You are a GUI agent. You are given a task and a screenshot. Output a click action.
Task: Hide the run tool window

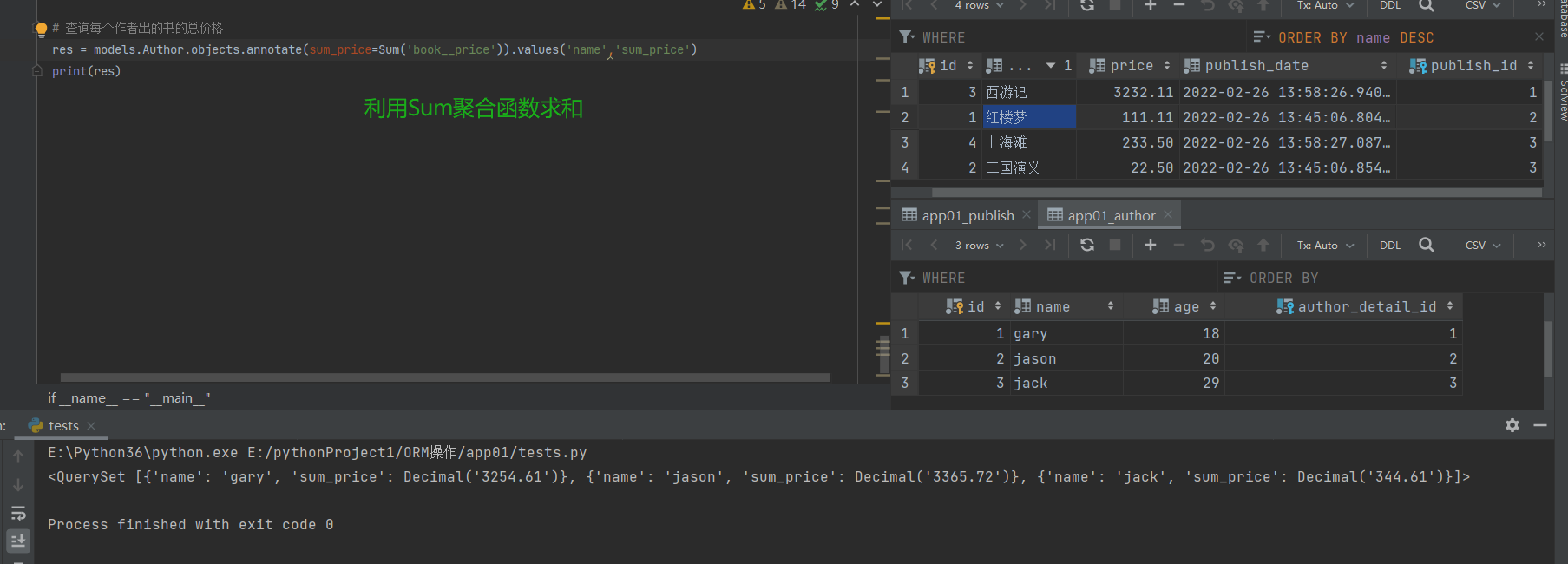[1540, 425]
